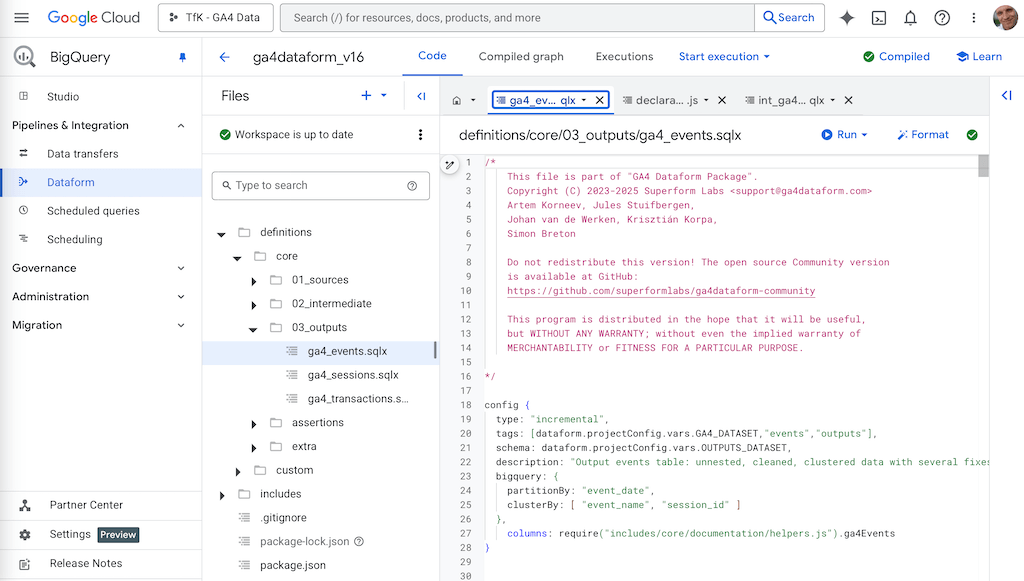This screenshot has height=581, width=1024.
Task: Click the home icon in editor tab bar
Action: click(456, 101)
